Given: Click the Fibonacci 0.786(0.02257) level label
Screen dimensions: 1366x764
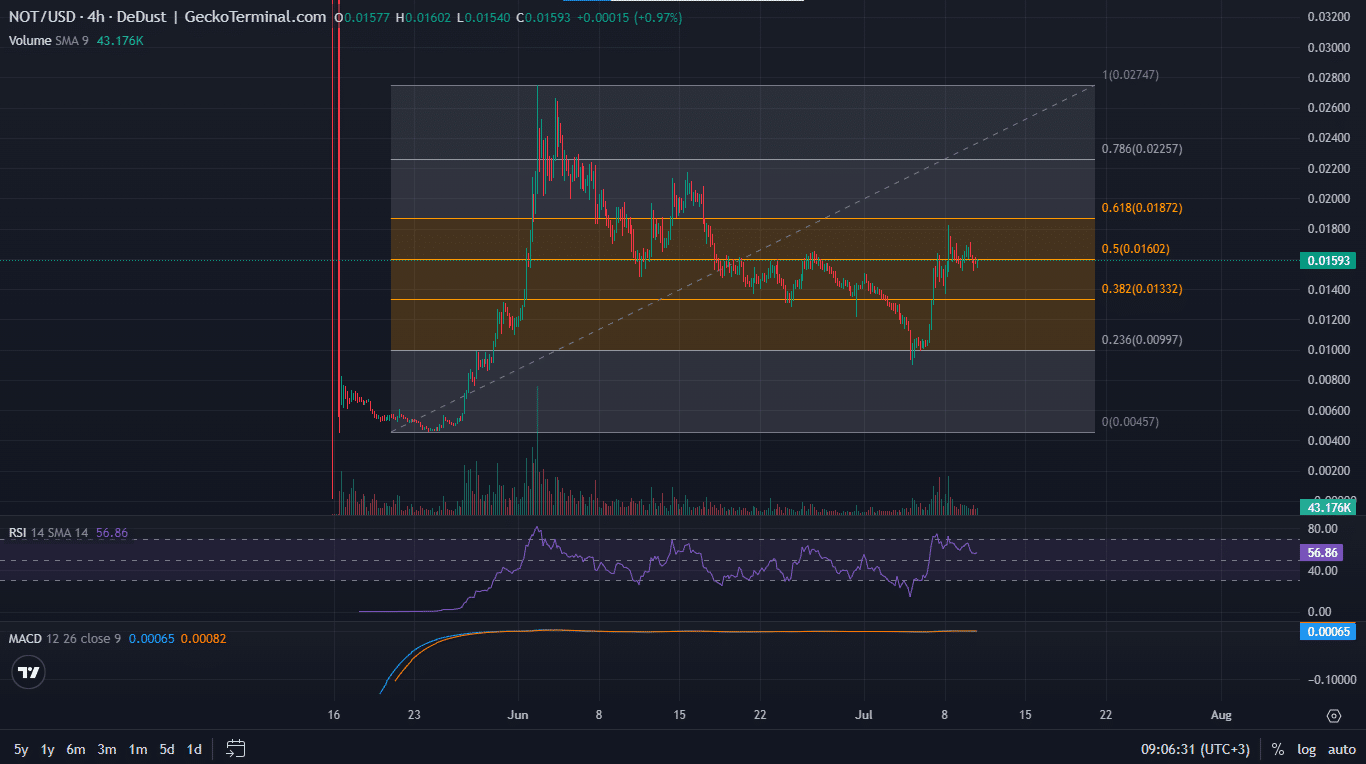Looking at the screenshot, I should point(1142,149).
